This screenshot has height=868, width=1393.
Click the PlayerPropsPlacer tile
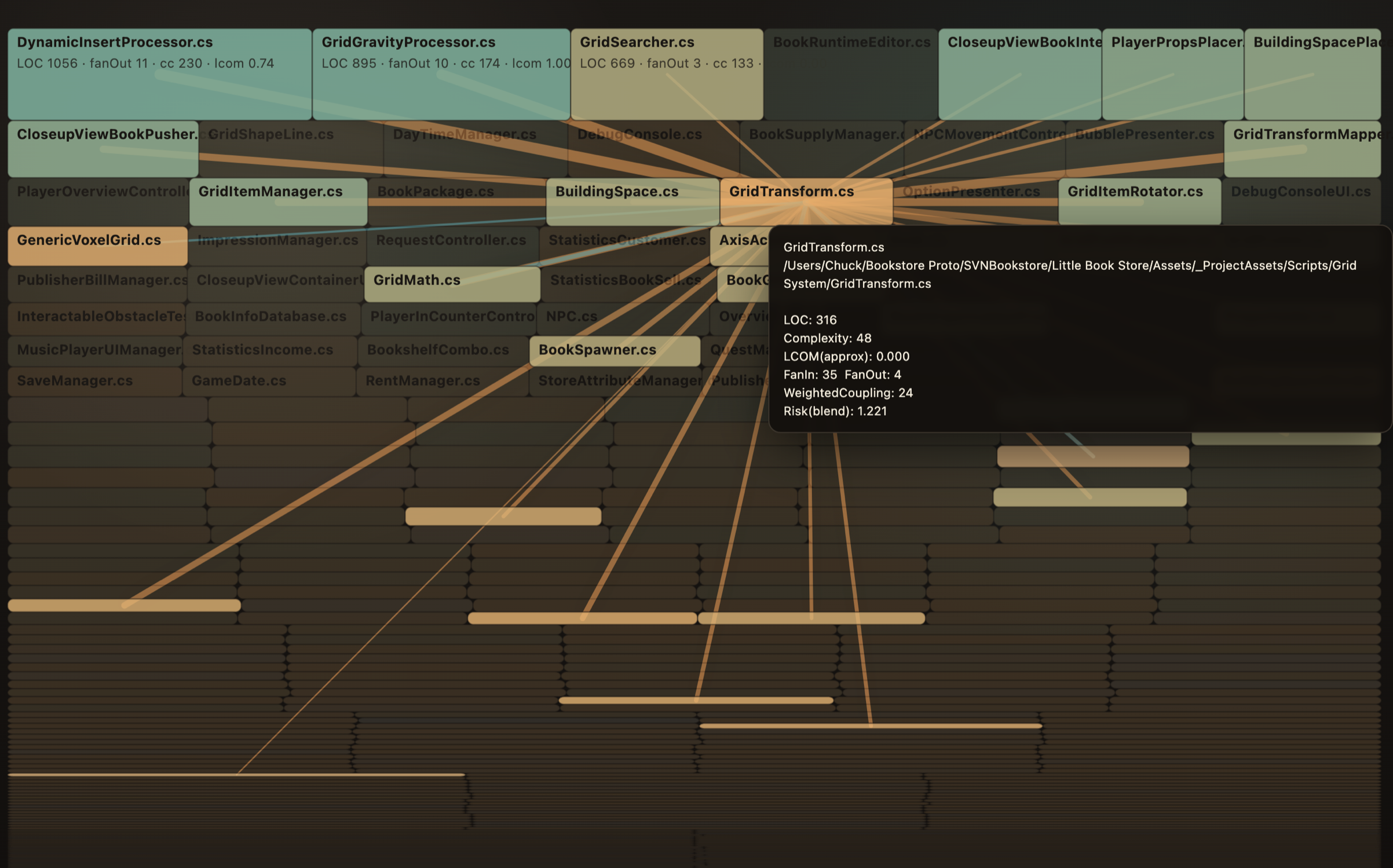coord(1172,74)
